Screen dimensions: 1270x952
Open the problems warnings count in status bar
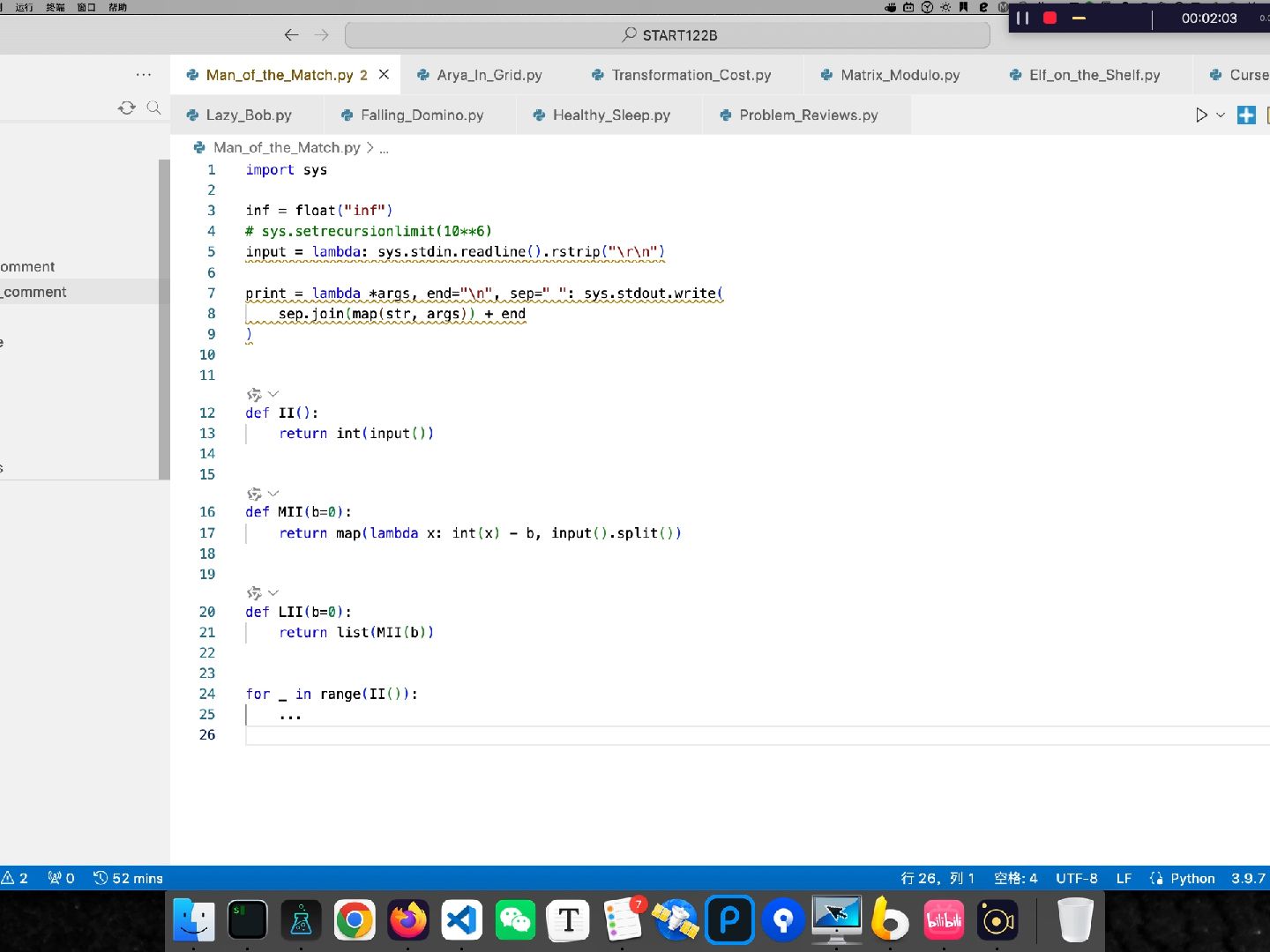point(15,878)
